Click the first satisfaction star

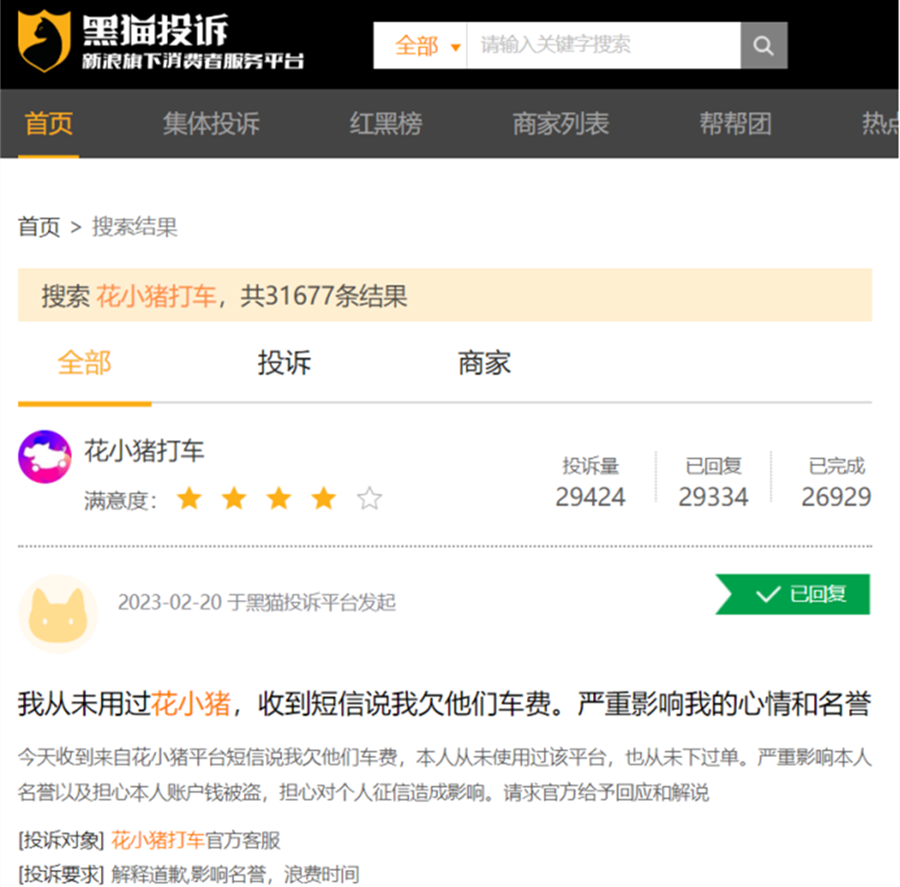189,498
